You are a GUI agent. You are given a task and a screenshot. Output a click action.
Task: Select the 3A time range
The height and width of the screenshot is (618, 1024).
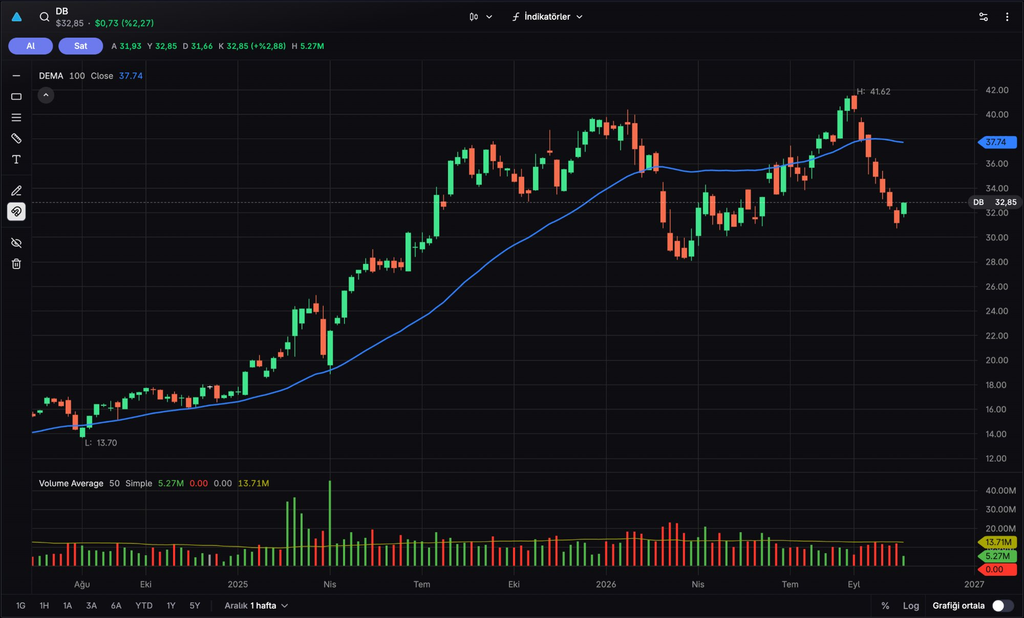[x=91, y=606]
